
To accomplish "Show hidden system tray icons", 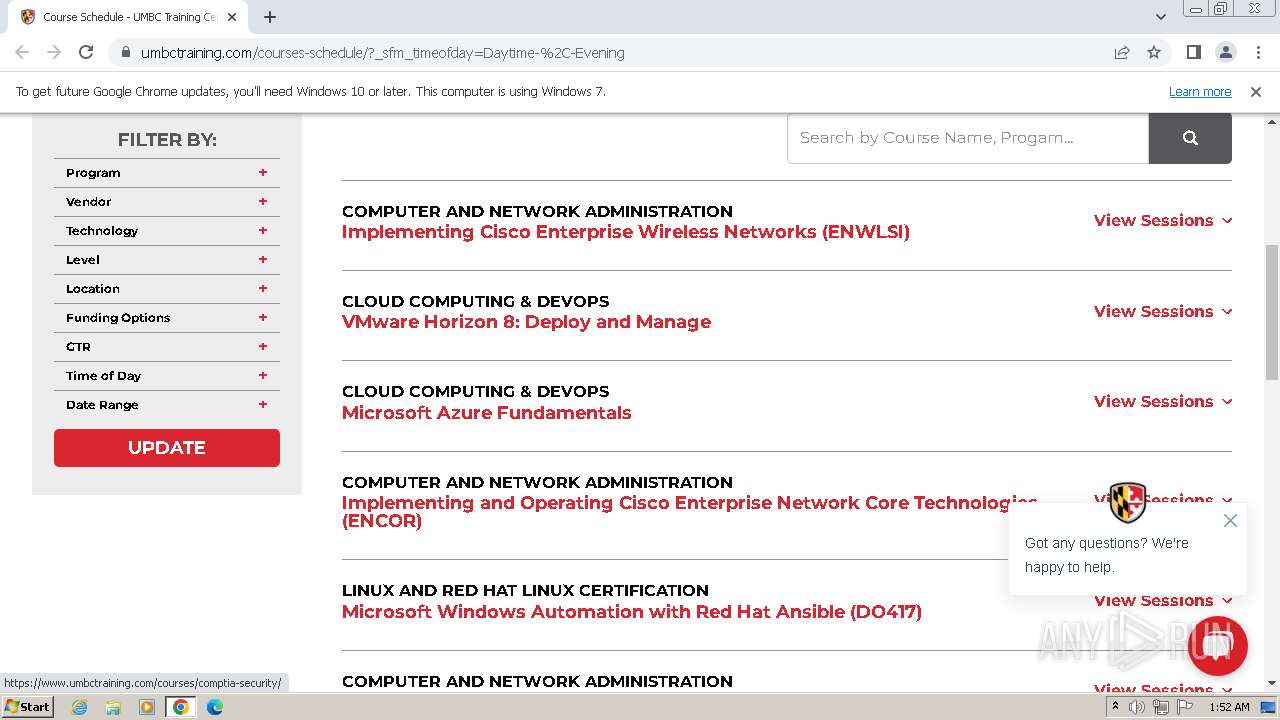I will point(1115,707).
